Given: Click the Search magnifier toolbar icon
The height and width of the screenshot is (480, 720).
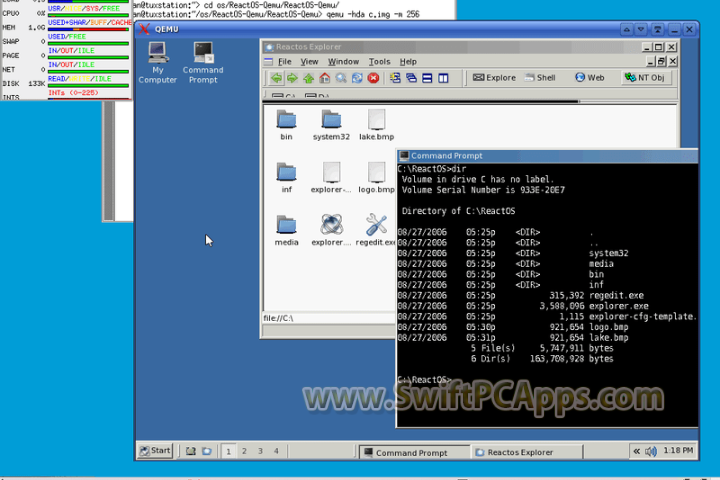Looking at the screenshot, I should click(341, 78).
